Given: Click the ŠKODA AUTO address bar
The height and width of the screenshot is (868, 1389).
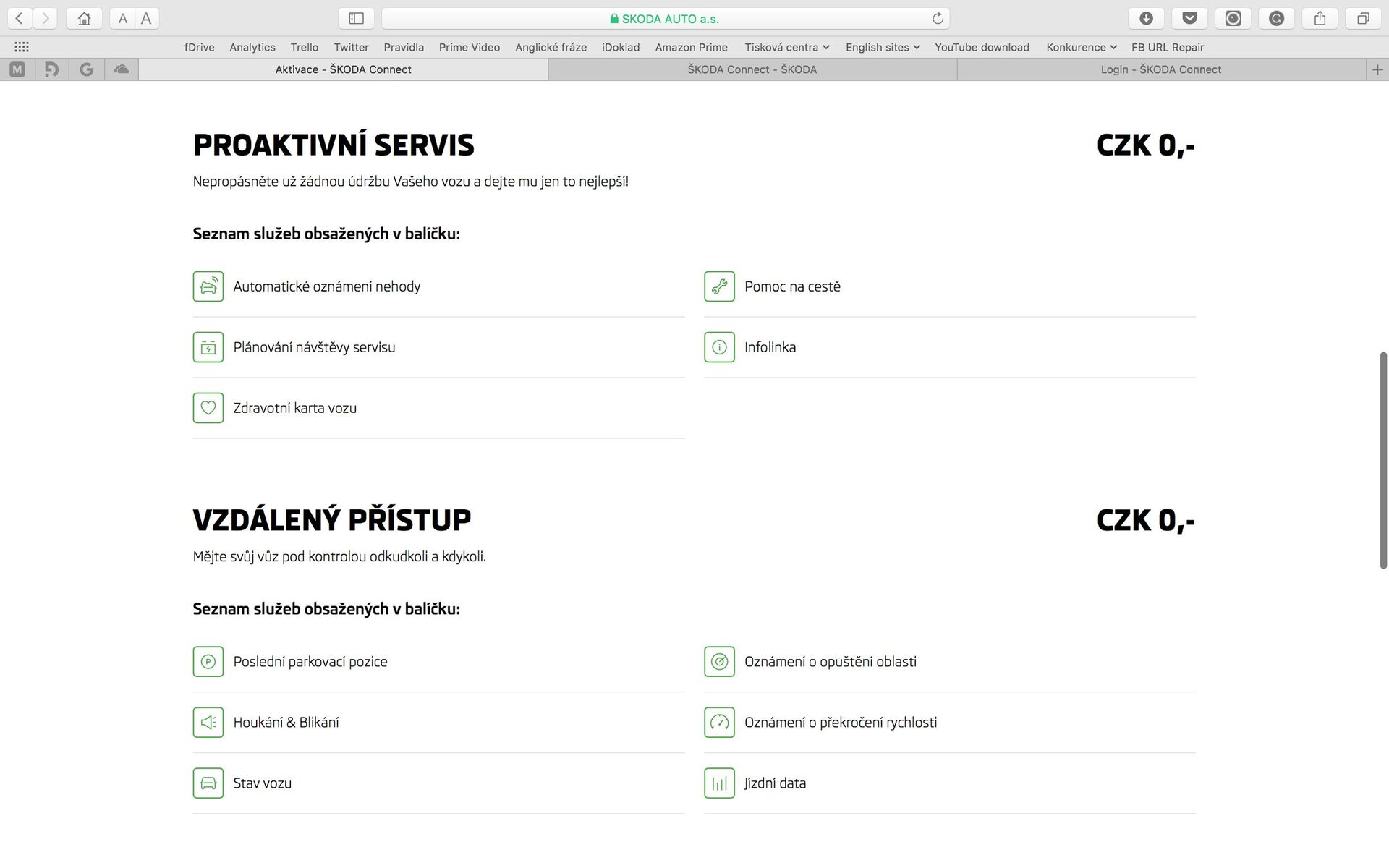Looking at the screenshot, I should [664, 19].
